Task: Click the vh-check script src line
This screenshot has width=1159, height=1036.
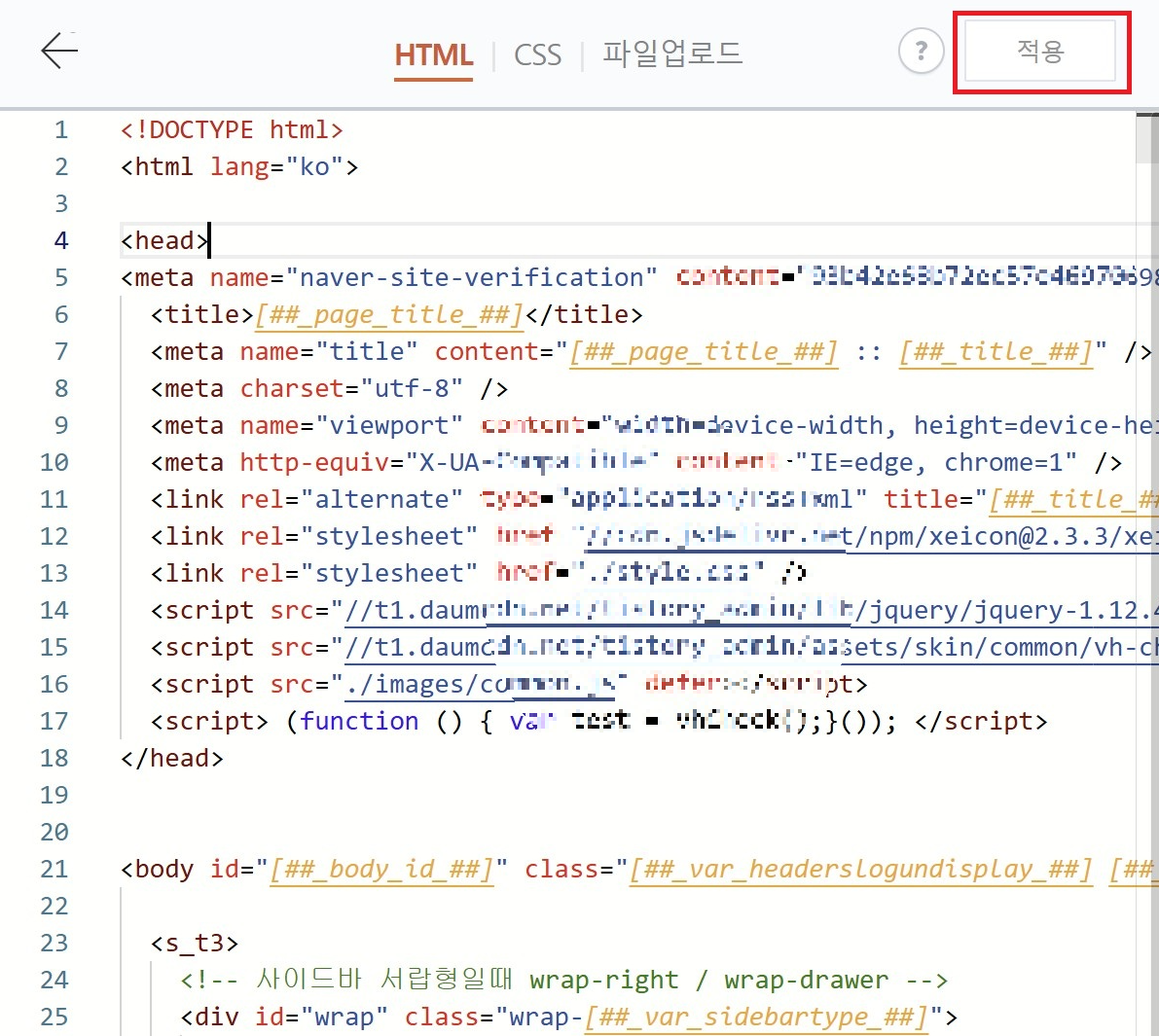Action: (x=653, y=647)
